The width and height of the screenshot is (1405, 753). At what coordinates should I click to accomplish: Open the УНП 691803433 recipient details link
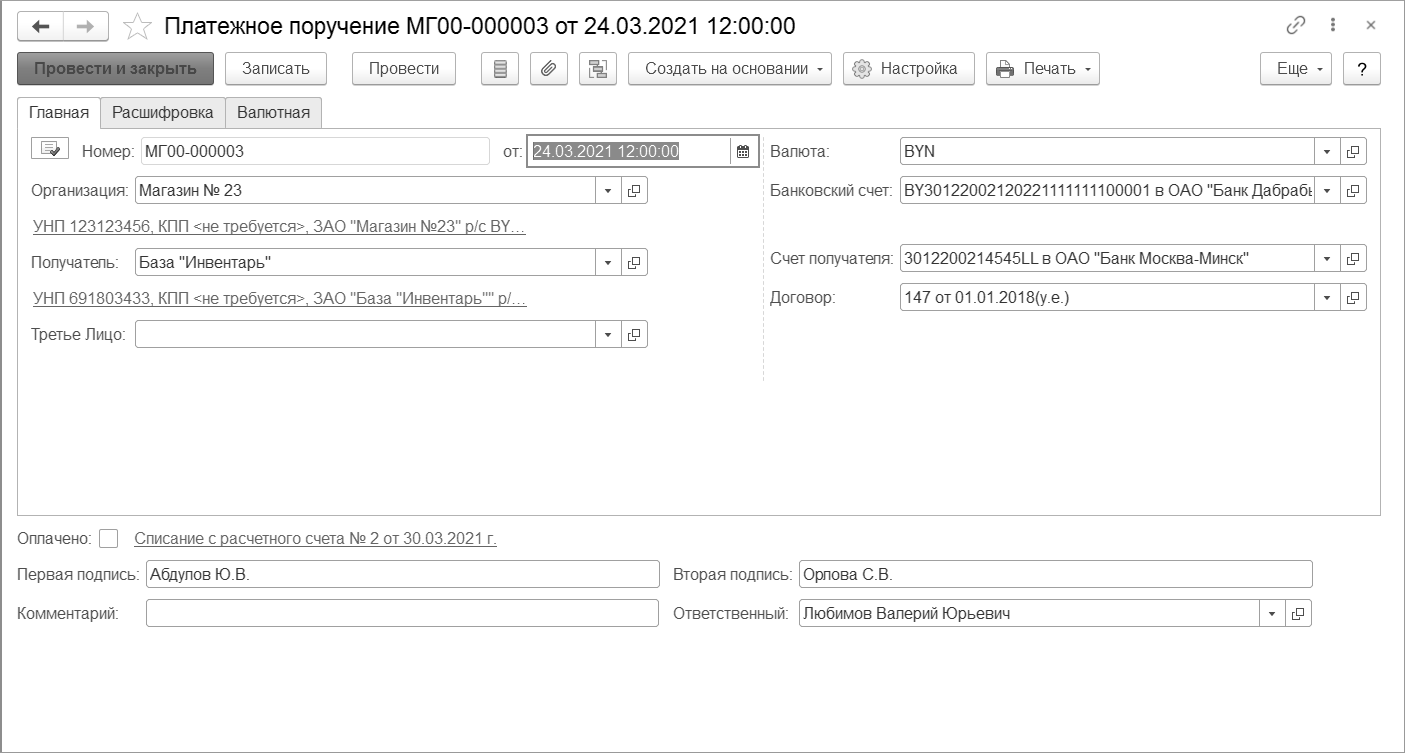pos(279,298)
